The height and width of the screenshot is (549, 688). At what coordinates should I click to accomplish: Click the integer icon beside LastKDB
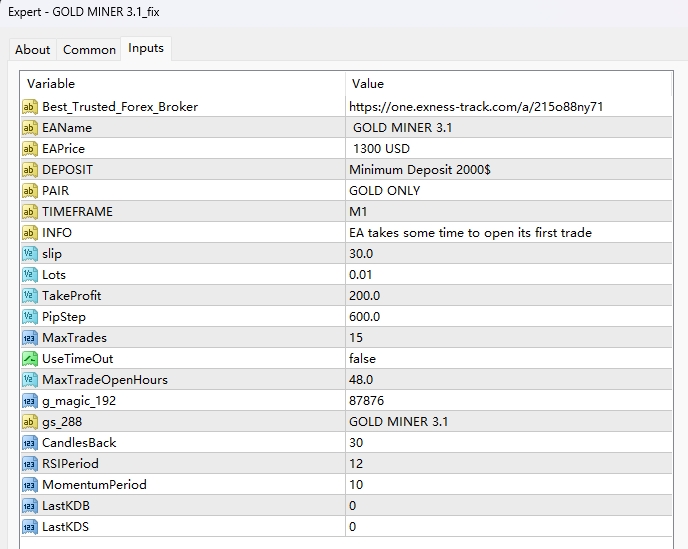pos(29,506)
